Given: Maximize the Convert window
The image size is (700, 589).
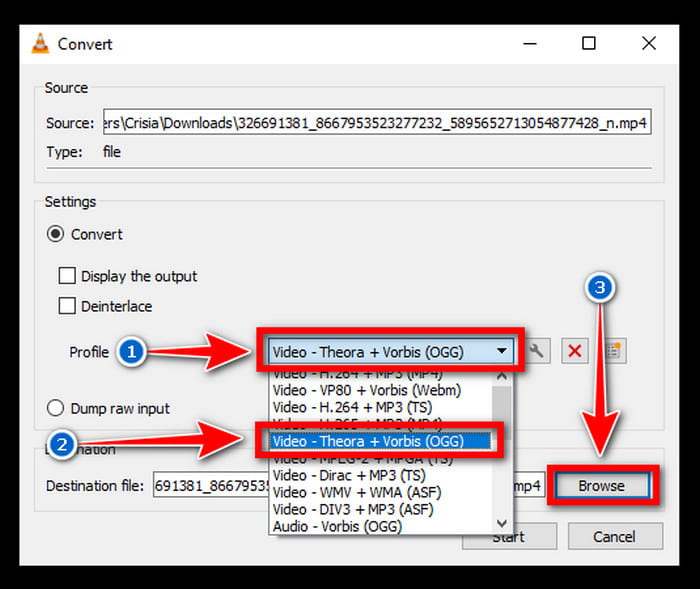Looking at the screenshot, I should 589,44.
